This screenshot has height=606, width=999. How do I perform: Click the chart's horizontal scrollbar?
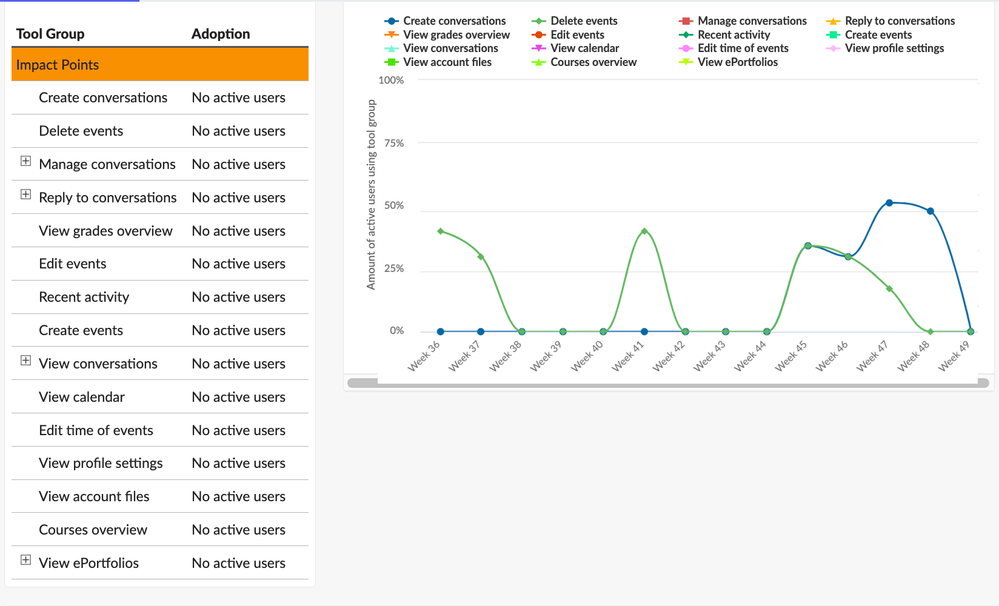click(x=668, y=383)
